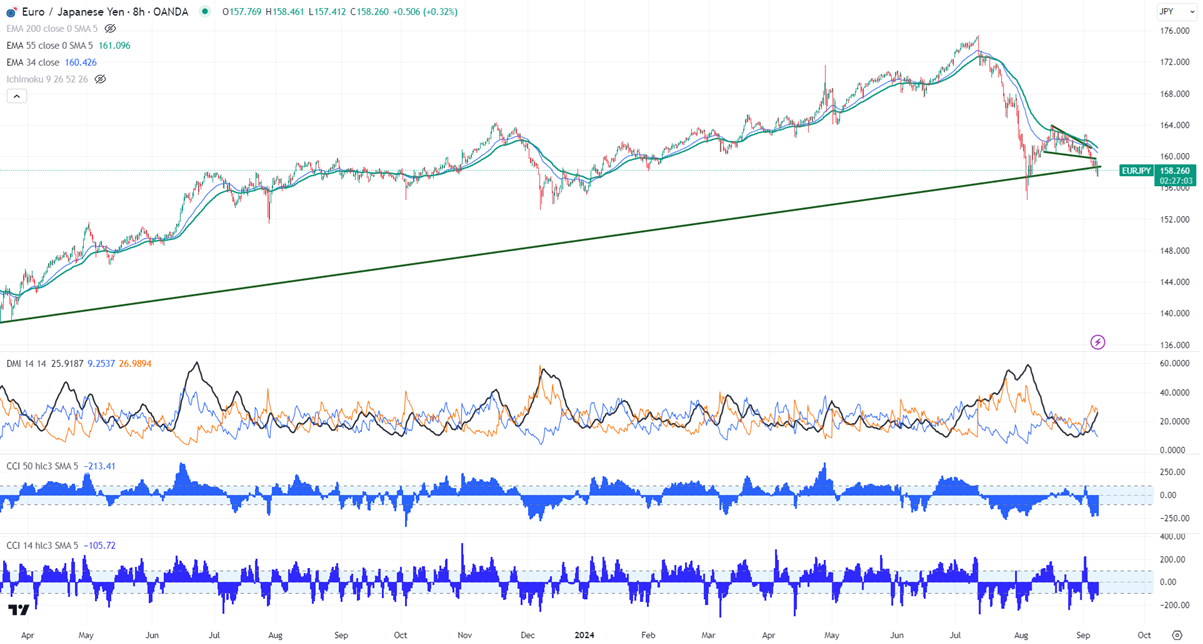Click the CCI 50 value -213.41
Image resolution: width=1203 pixels, height=644 pixels.
click(101, 465)
